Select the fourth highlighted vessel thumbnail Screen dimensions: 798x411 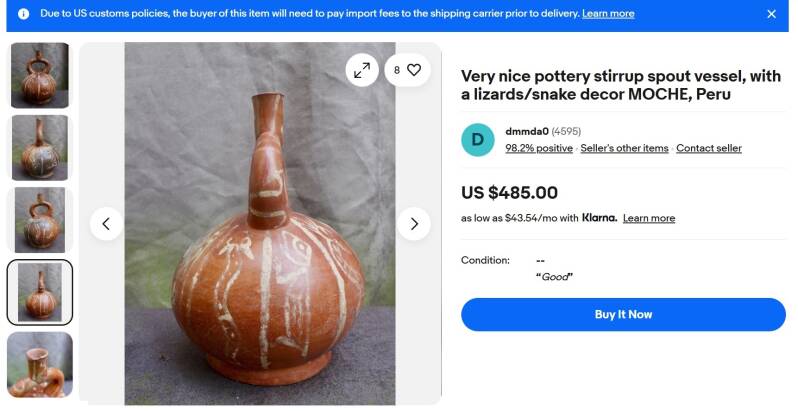click(40, 292)
